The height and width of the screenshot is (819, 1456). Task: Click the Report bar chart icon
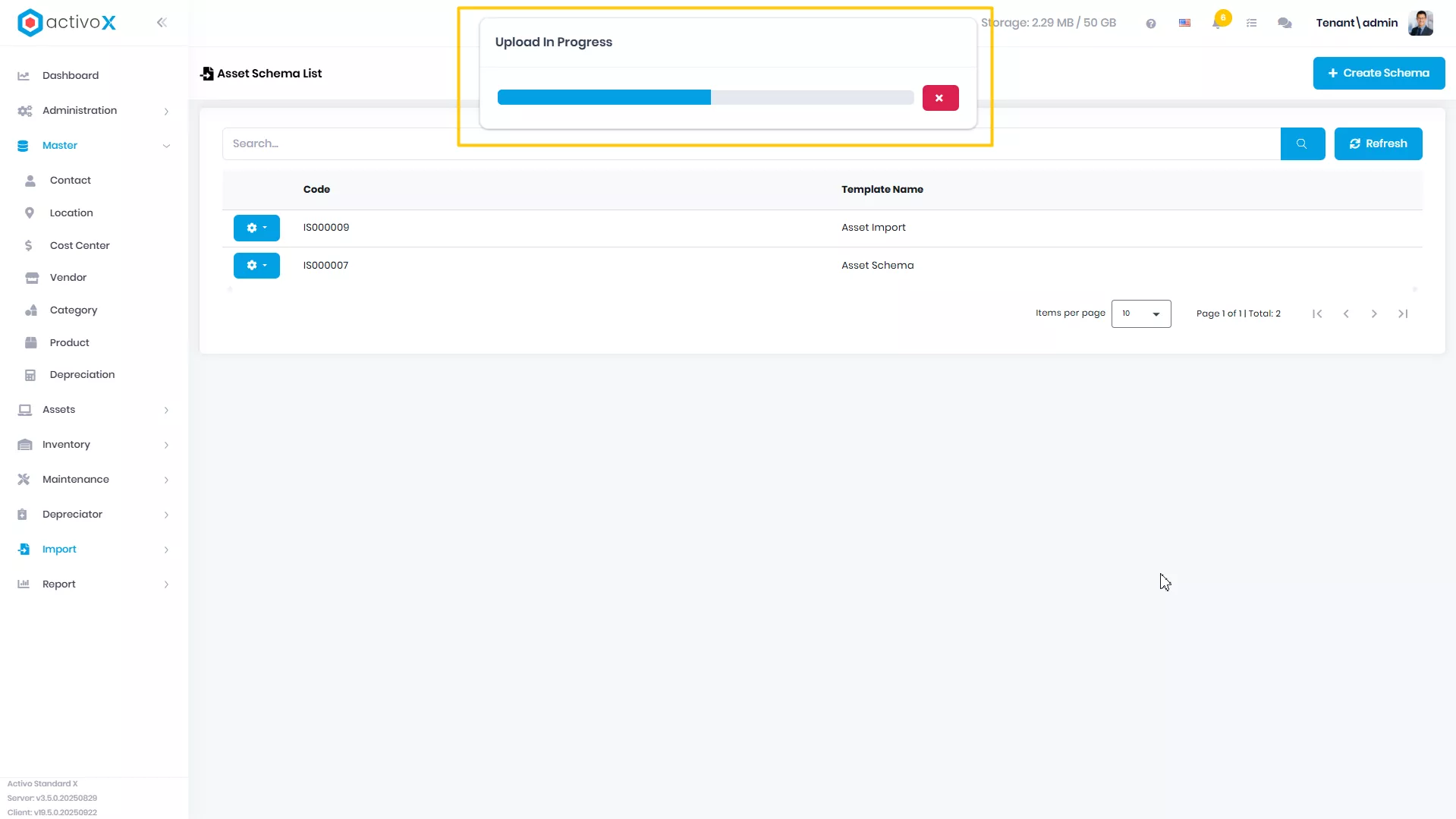(x=24, y=584)
